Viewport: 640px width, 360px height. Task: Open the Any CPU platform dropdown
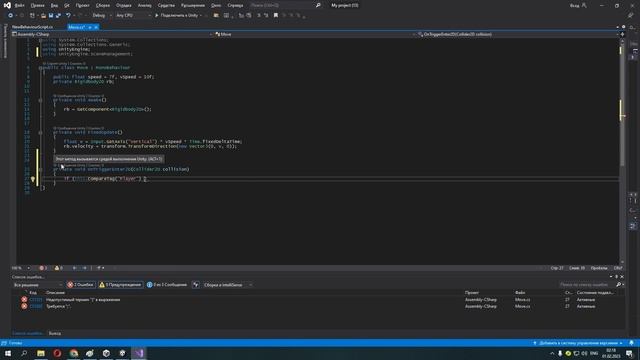coord(133,16)
